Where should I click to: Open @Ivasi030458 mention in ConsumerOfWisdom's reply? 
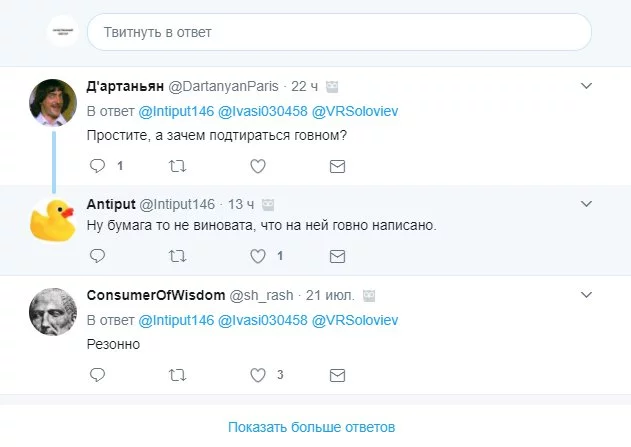point(263,321)
